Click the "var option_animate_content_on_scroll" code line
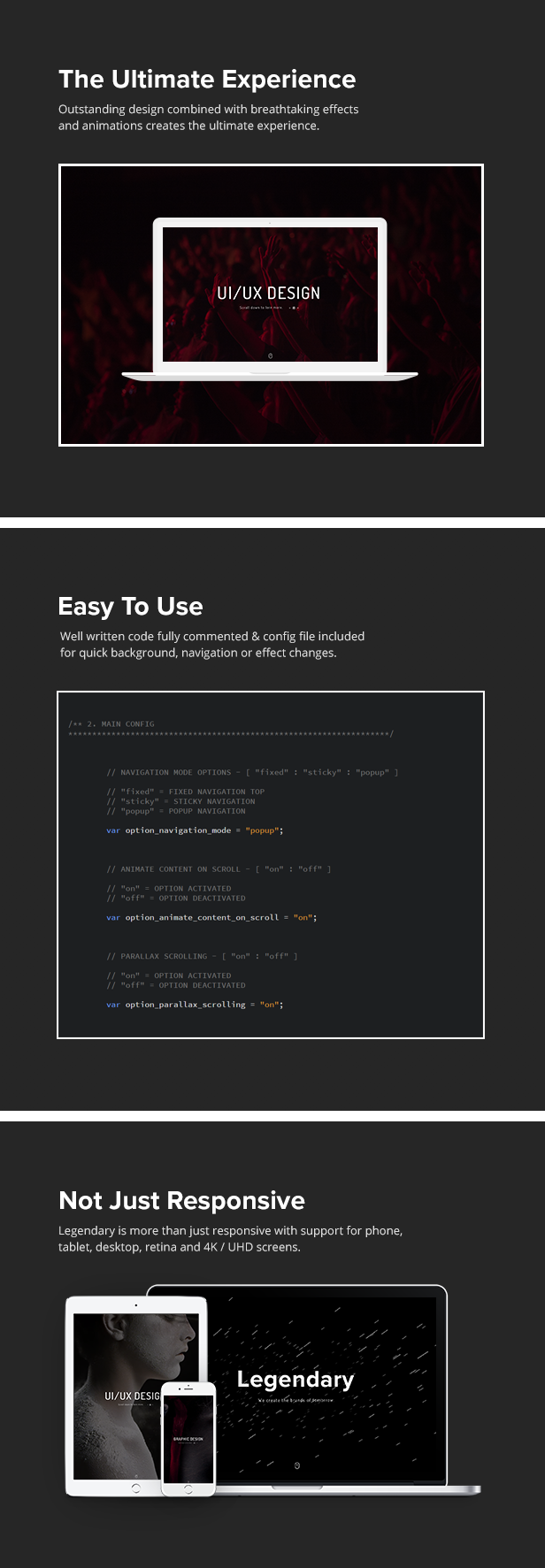Screen dimensions: 545x1568 tap(211, 917)
